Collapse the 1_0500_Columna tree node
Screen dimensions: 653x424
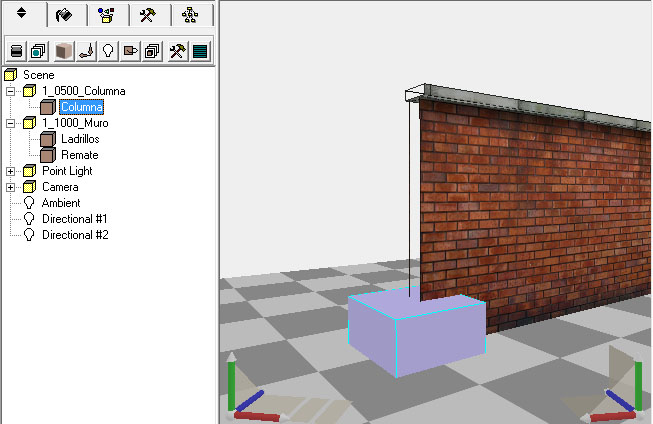click(11, 91)
